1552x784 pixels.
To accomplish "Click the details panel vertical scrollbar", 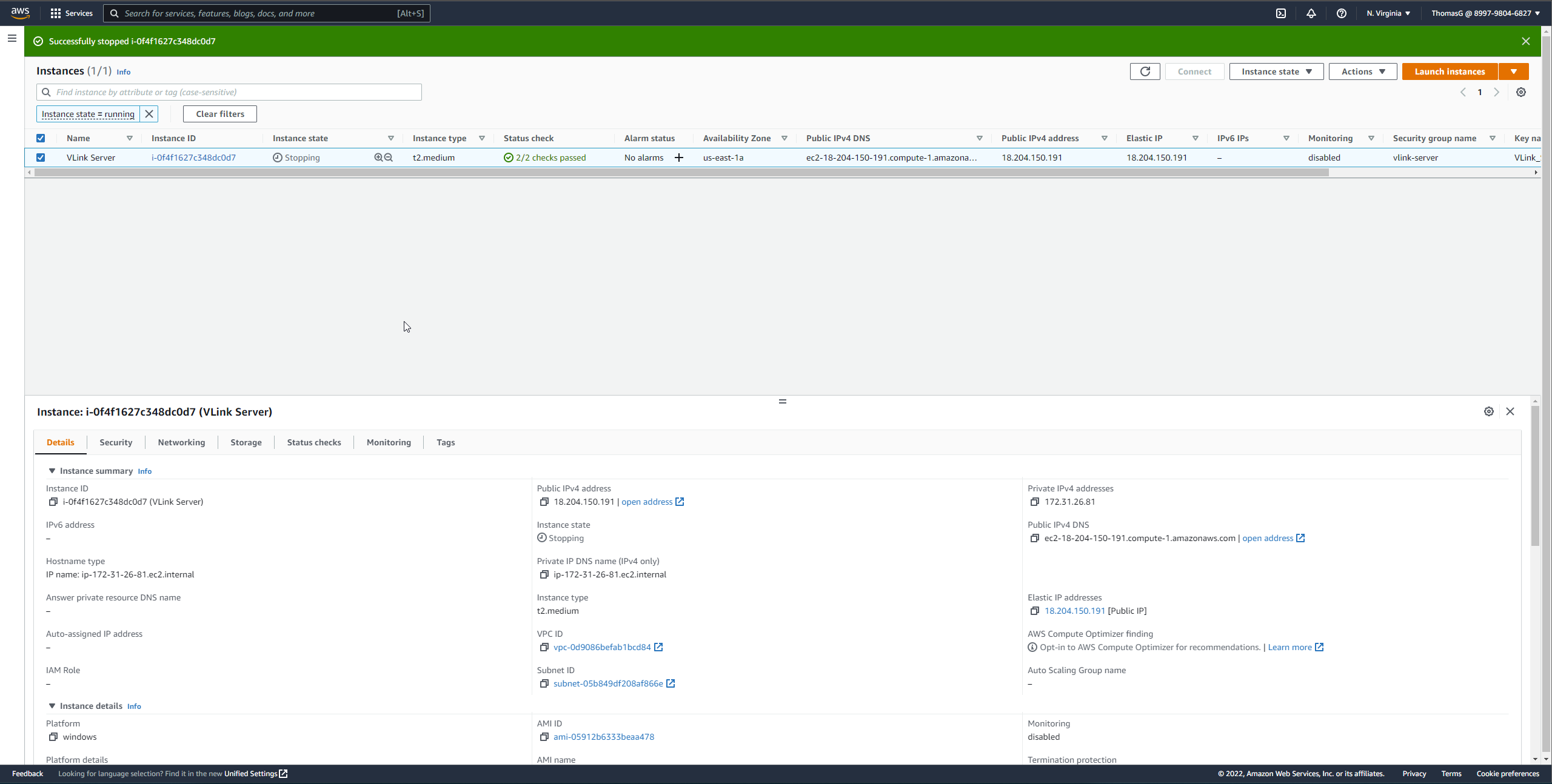I will (1535, 476).
